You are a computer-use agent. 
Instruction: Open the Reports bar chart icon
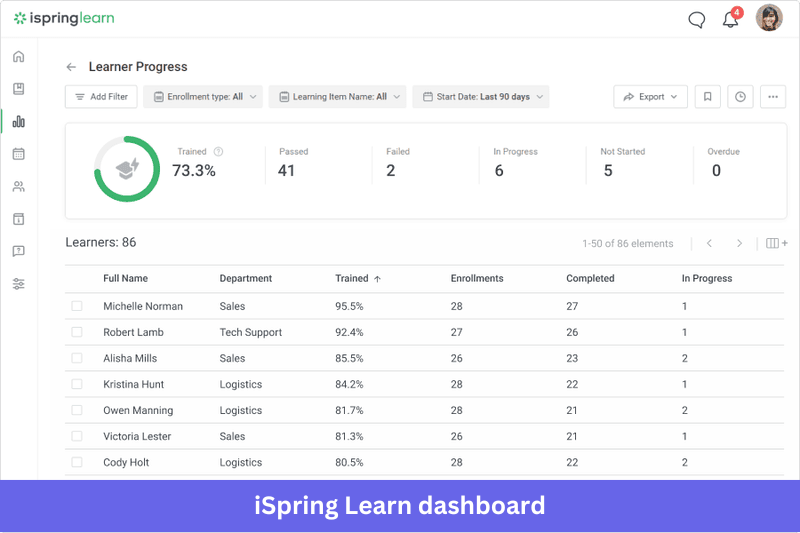click(18, 121)
